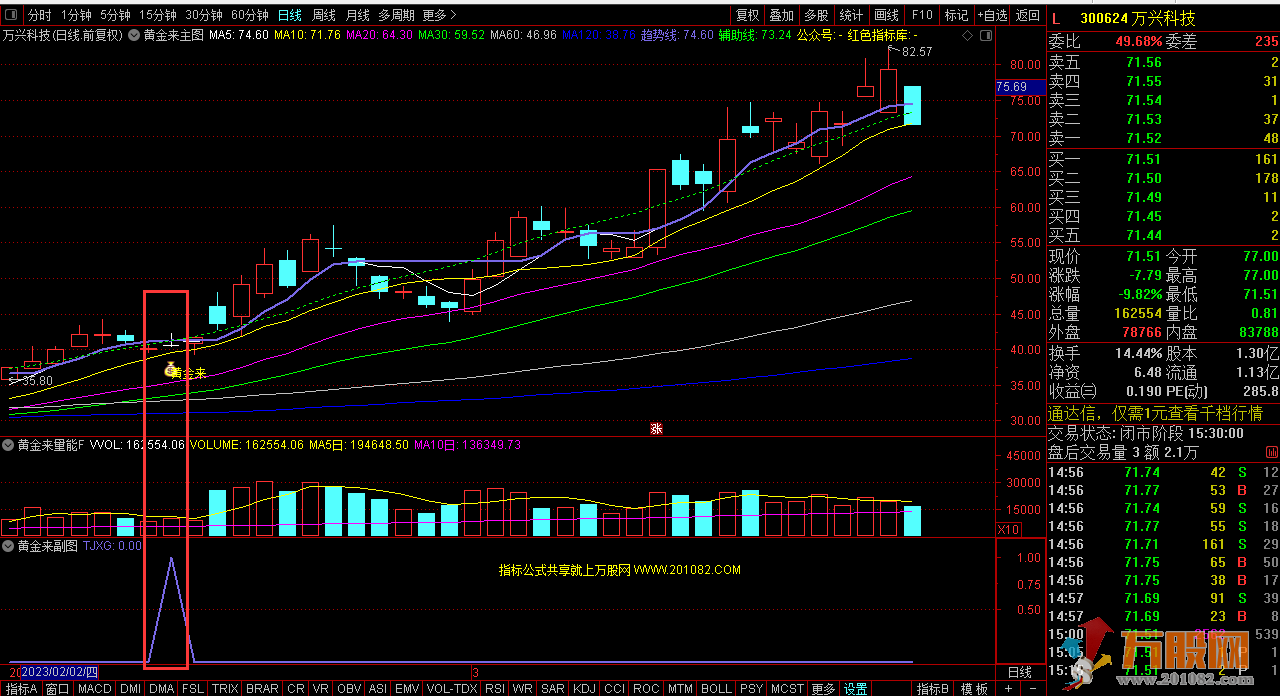Select the OBV indicator
This screenshot has height=696, width=1280.
(x=349, y=689)
